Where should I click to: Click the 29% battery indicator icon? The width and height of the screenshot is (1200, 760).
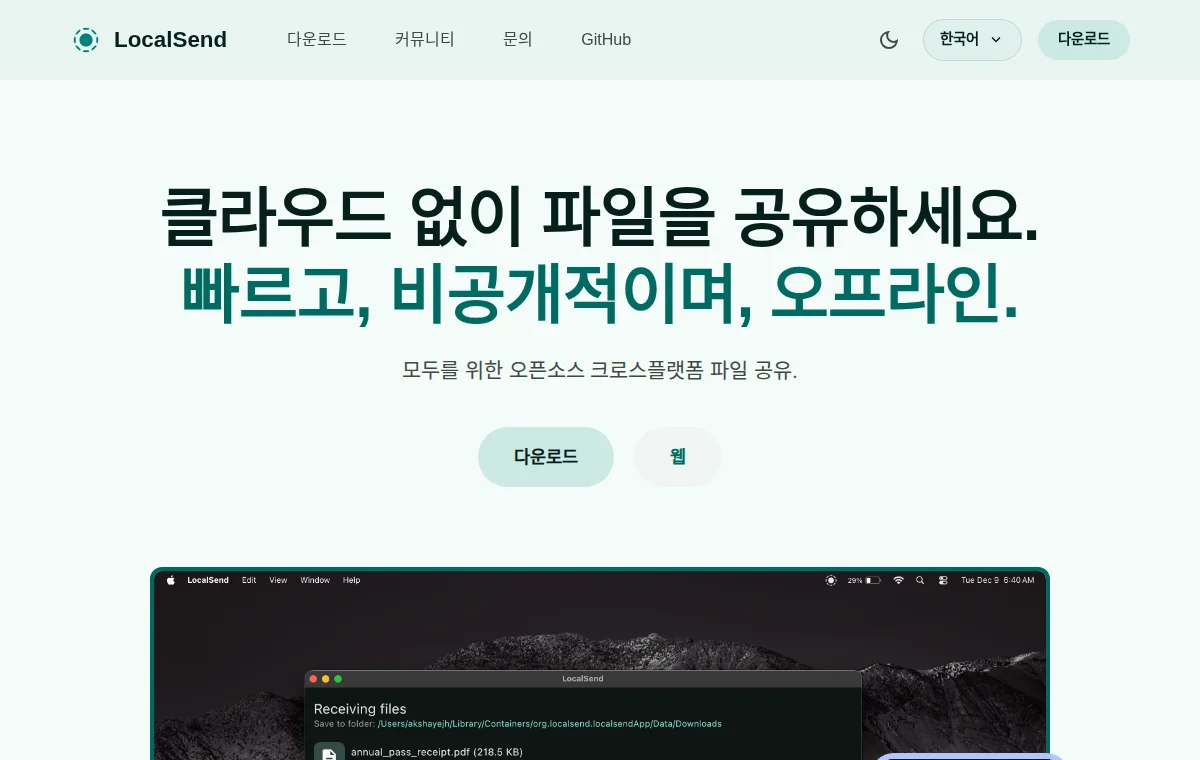(x=873, y=580)
